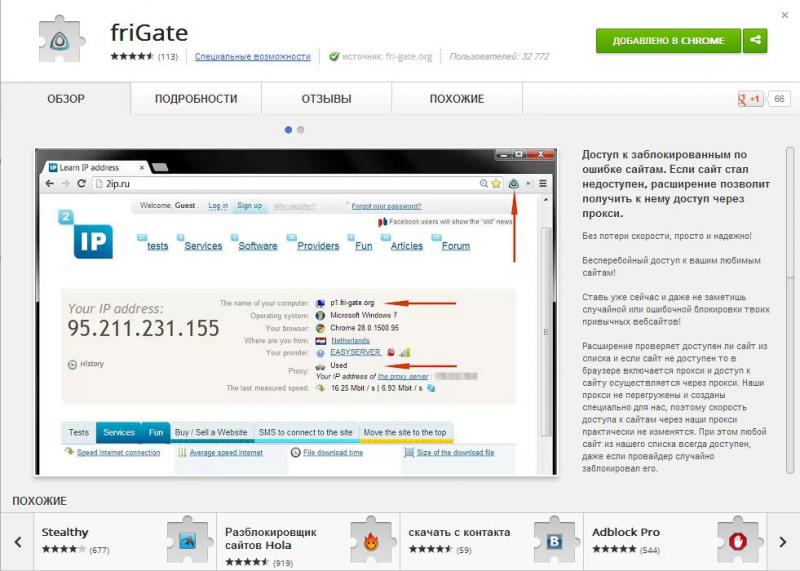Click 'Size of the download file' link
Image resolution: width=800 pixels, height=571 pixels.
click(455, 453)
